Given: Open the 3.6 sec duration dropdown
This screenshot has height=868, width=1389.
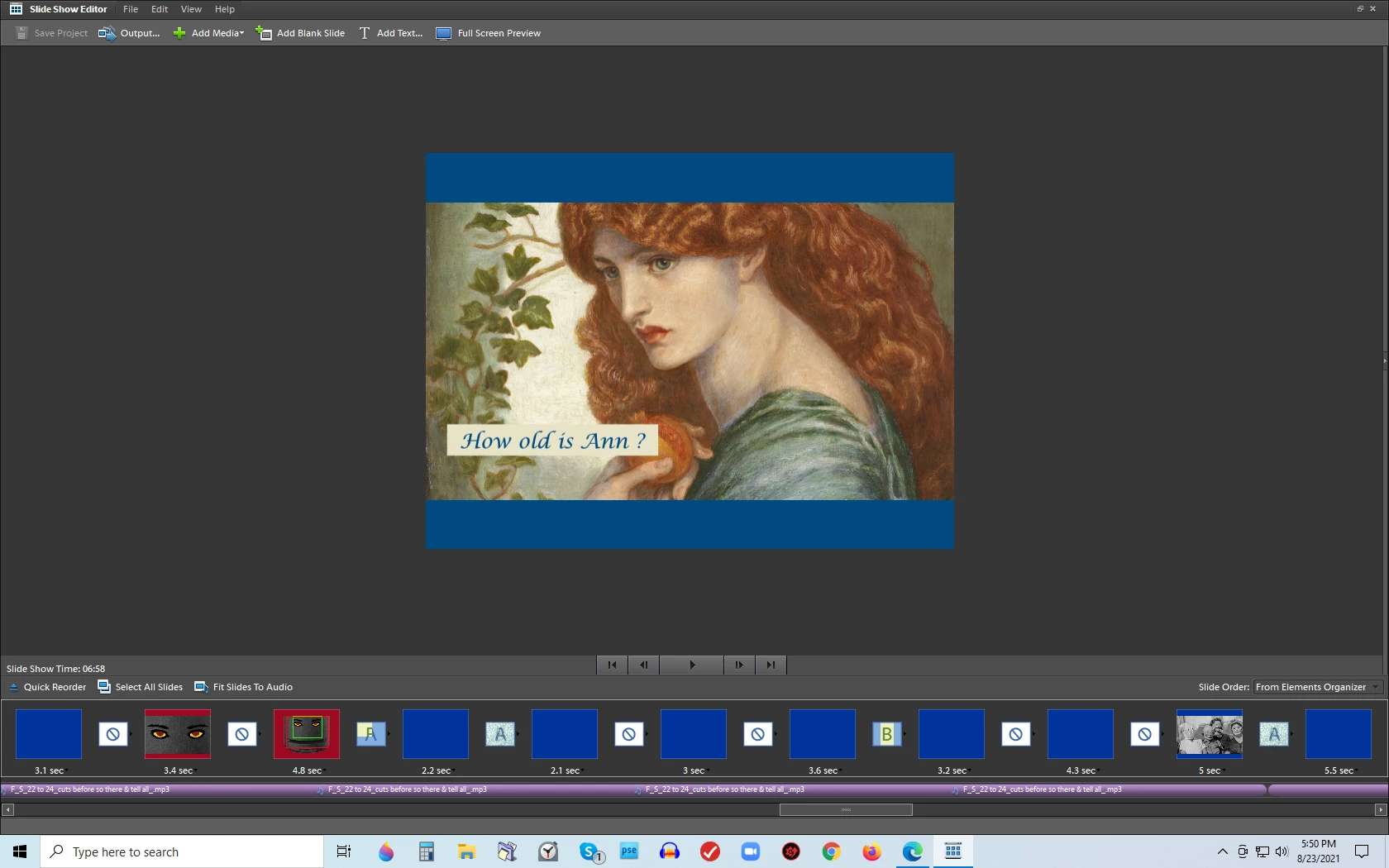Looking at the screenshot, I should (824, 770).
